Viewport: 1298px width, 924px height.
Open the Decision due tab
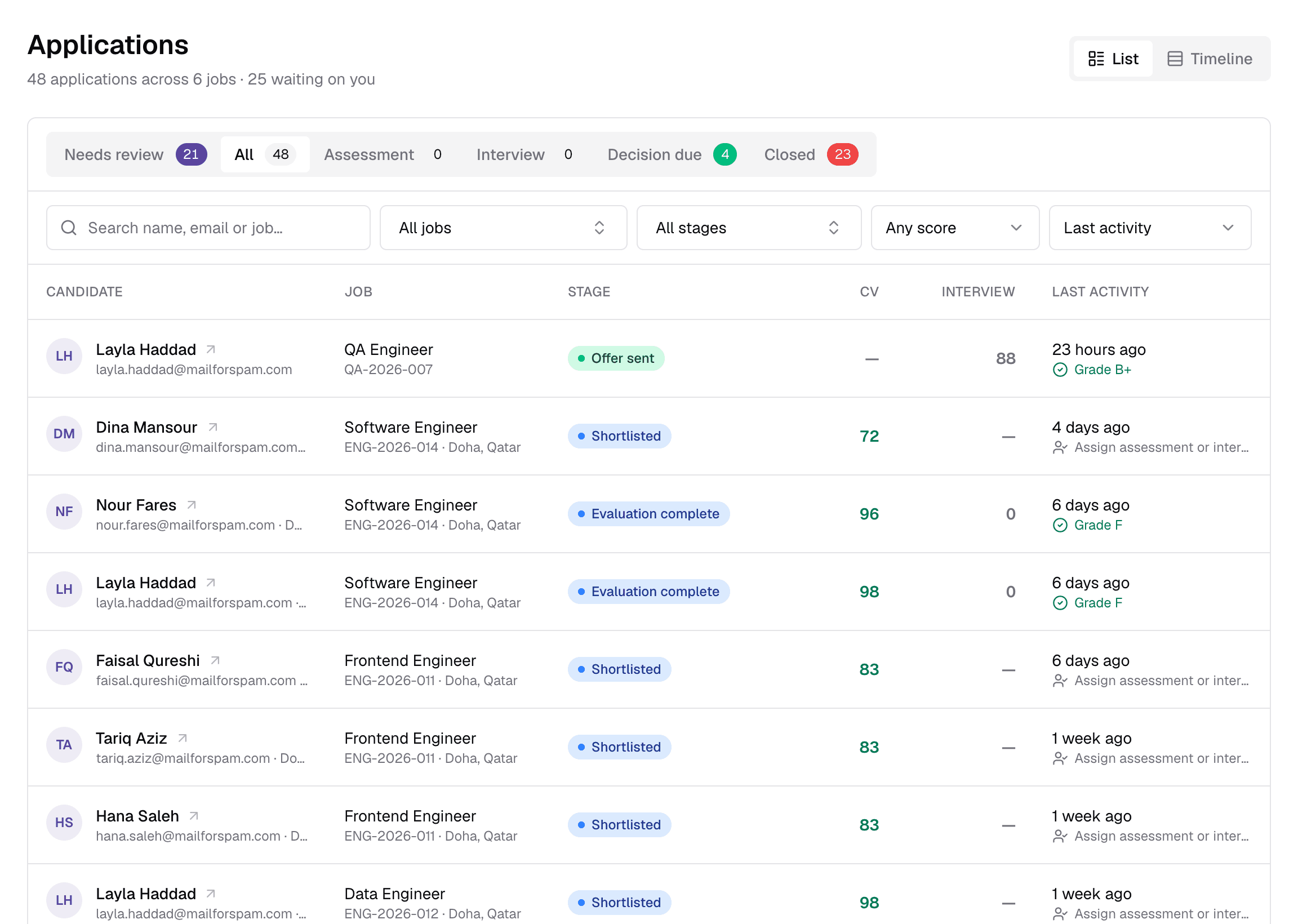[672, 155]
